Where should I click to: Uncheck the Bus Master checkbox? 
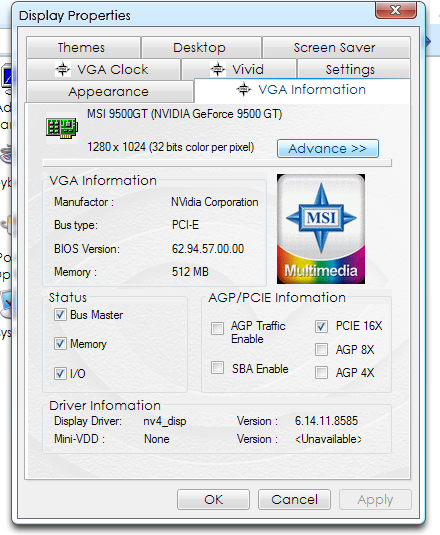point(60,315)
